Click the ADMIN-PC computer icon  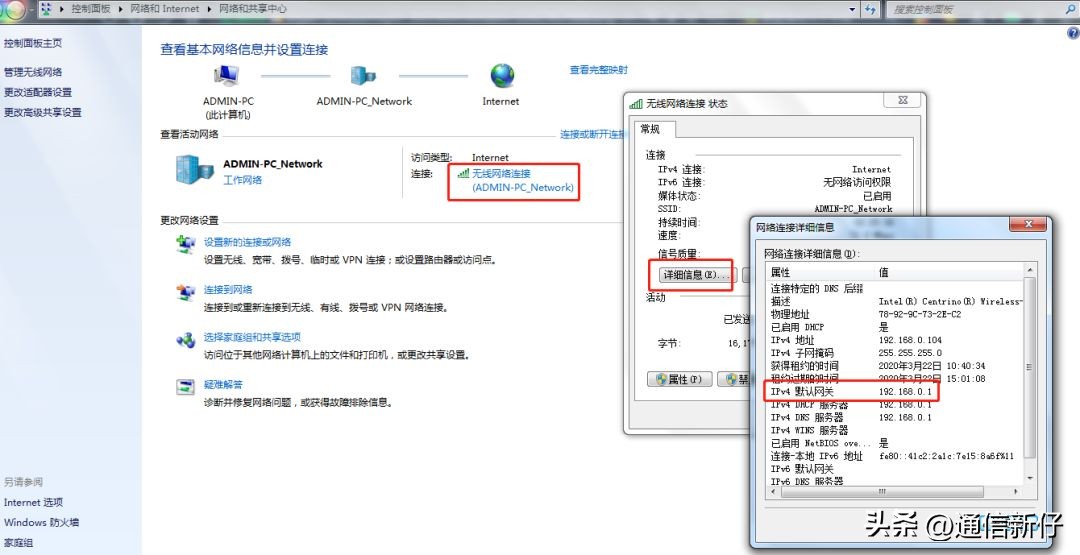(227, 77)
